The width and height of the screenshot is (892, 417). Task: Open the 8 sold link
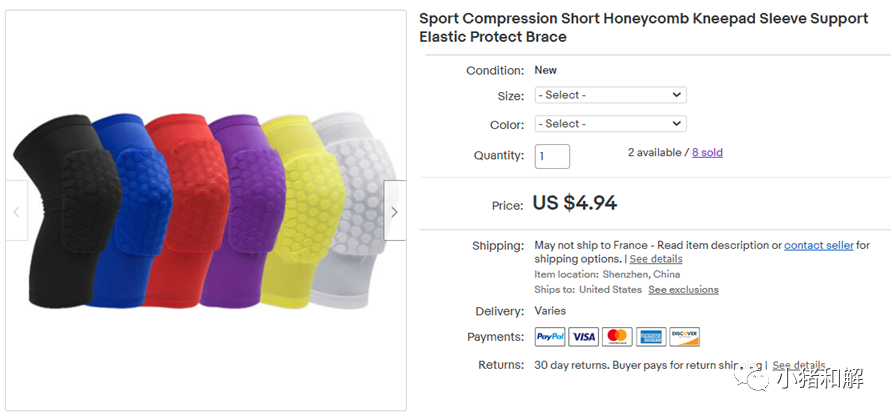pyautogui.click(x=707, y=152)
